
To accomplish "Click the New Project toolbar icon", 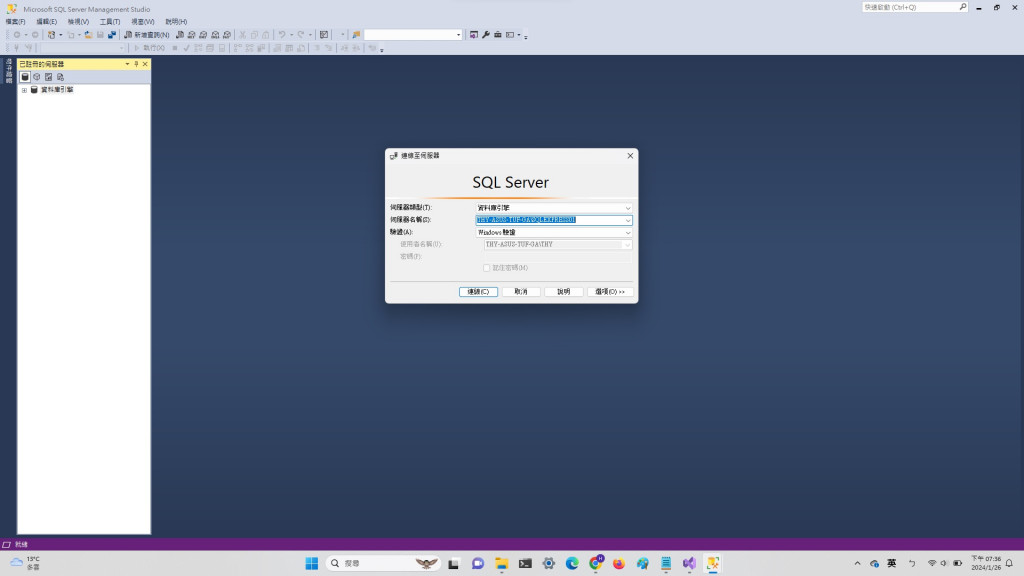I will tap(52, 35).
